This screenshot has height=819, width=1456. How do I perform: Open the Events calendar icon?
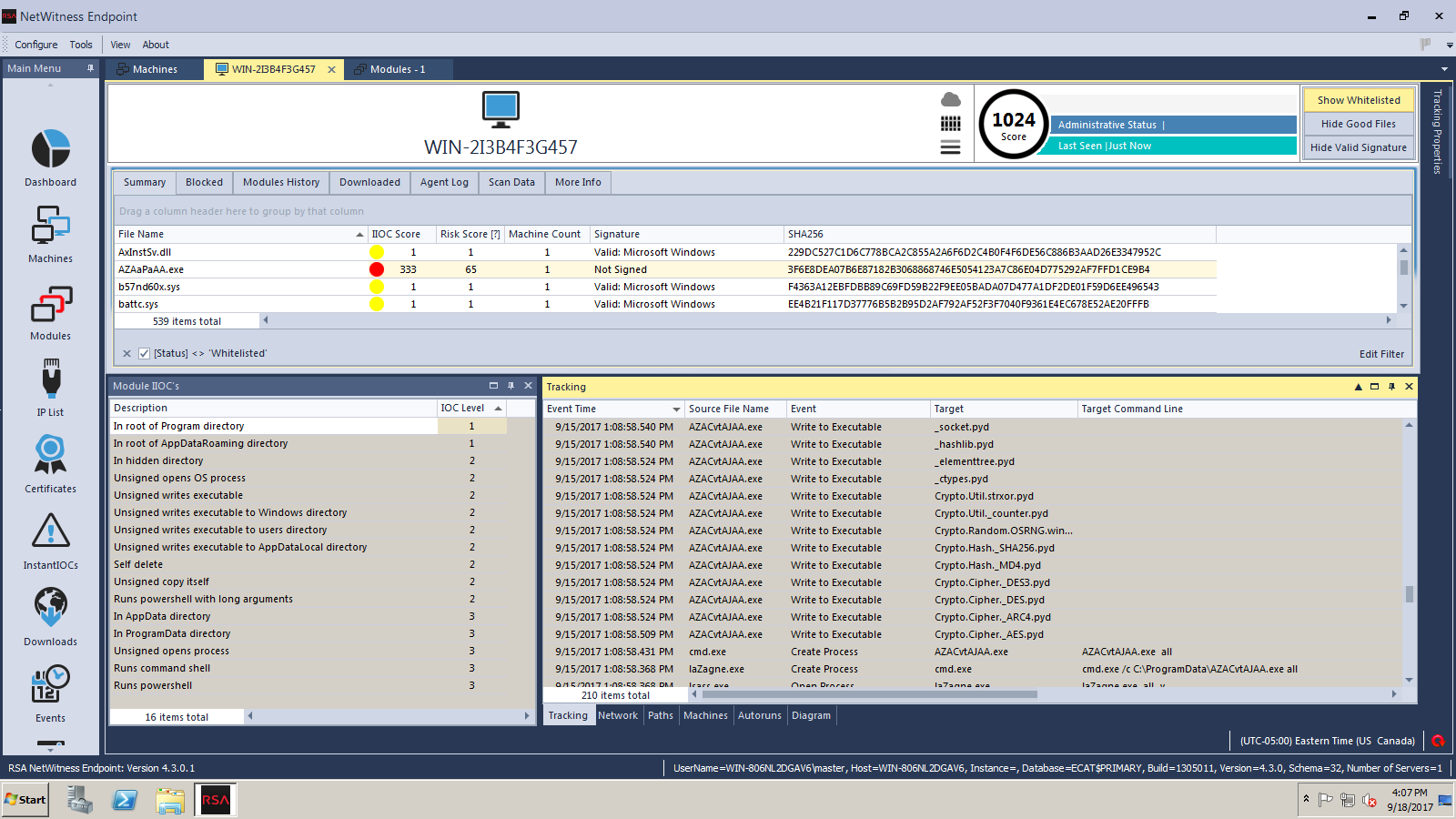point(51,684)
